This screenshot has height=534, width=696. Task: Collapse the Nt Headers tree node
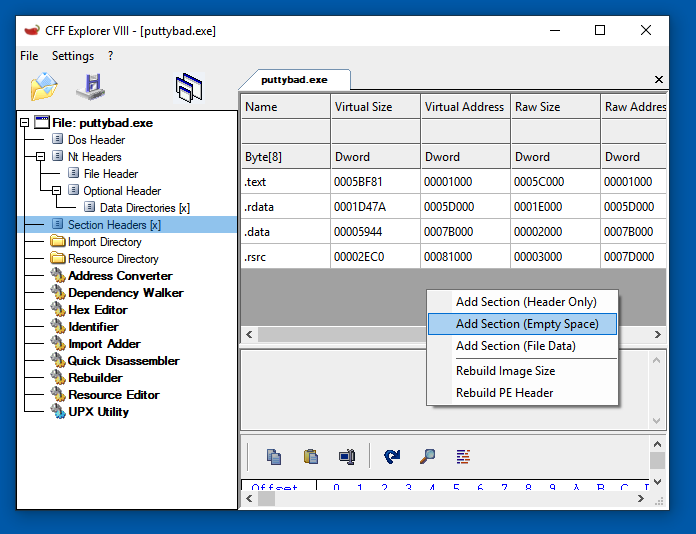point(41,157)
